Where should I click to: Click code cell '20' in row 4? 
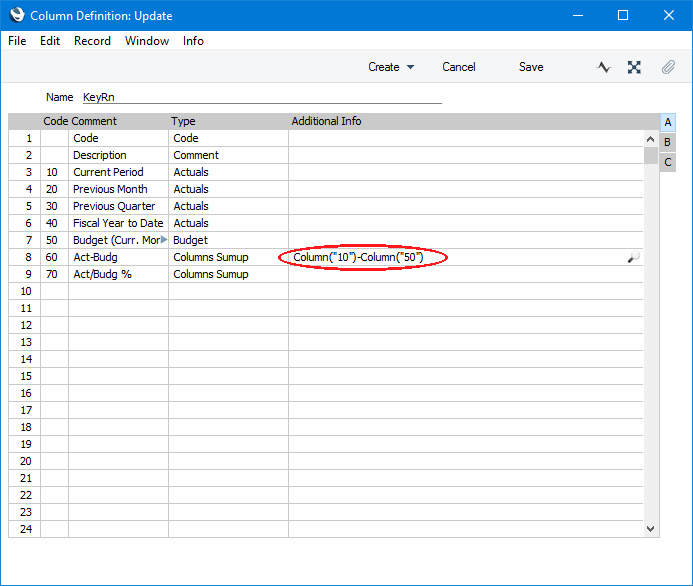[54, 189]
